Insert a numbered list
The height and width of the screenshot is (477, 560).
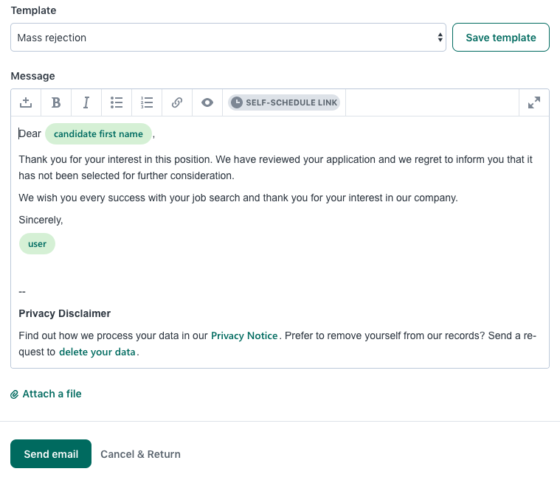pyautogui.click(x=147, y=102)
